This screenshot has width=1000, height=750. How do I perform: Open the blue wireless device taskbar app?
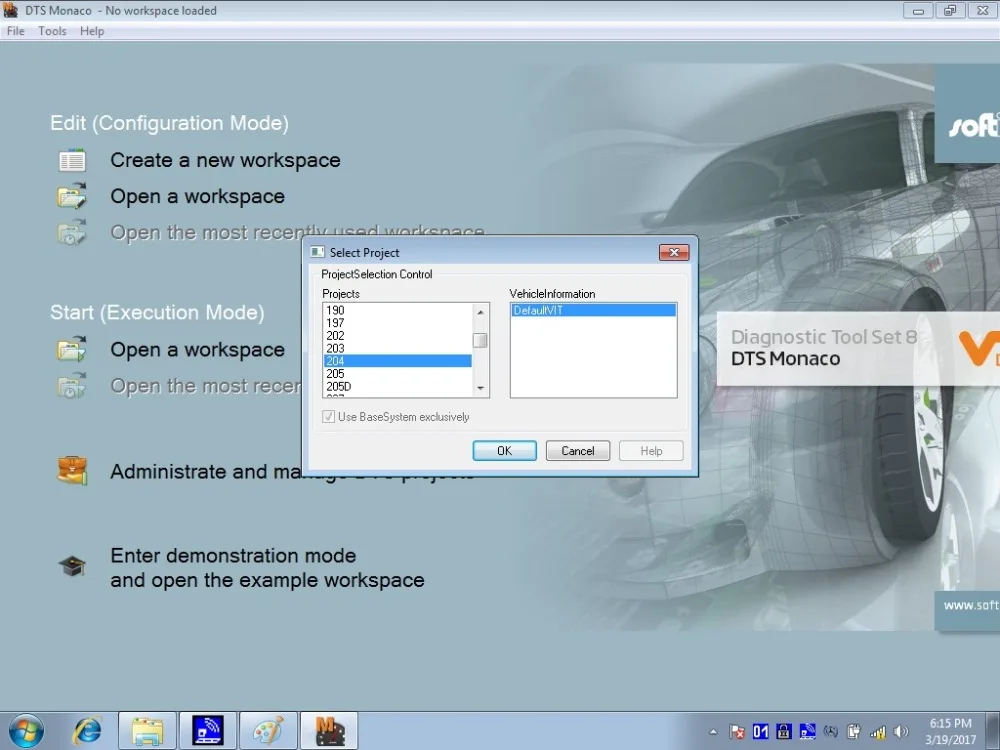pyautogui.click(x=207, y=731)
